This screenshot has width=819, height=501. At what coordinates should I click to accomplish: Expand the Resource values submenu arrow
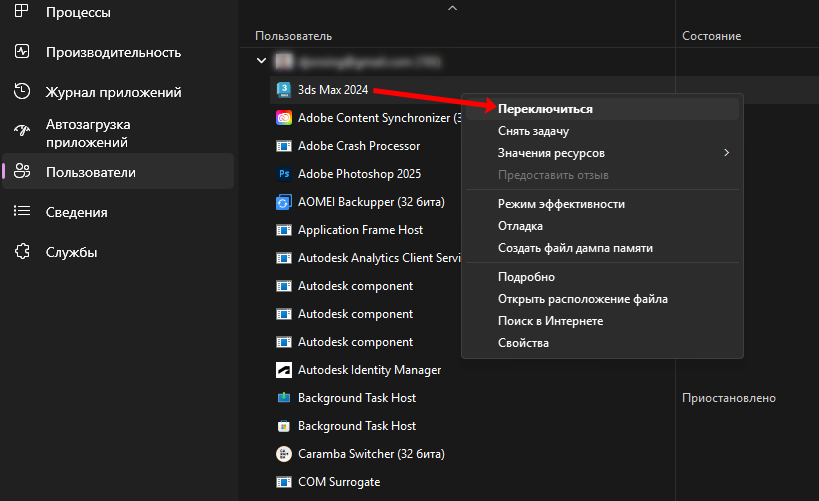click(727, 153)
